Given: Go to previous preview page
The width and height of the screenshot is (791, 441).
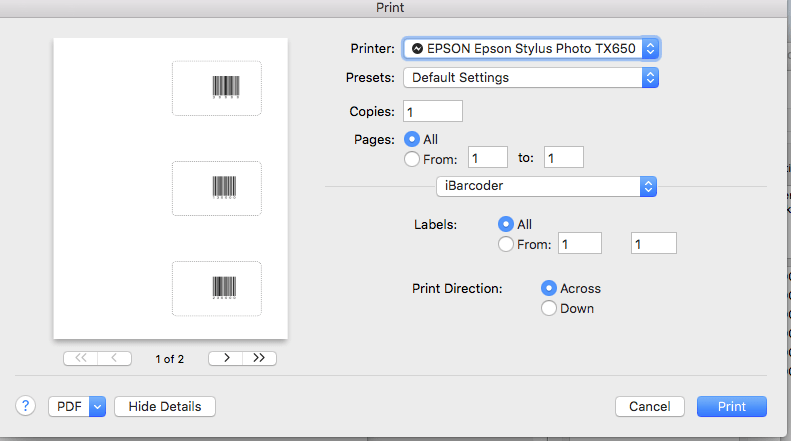Looking at the screenshot, I should coord(115,358).
